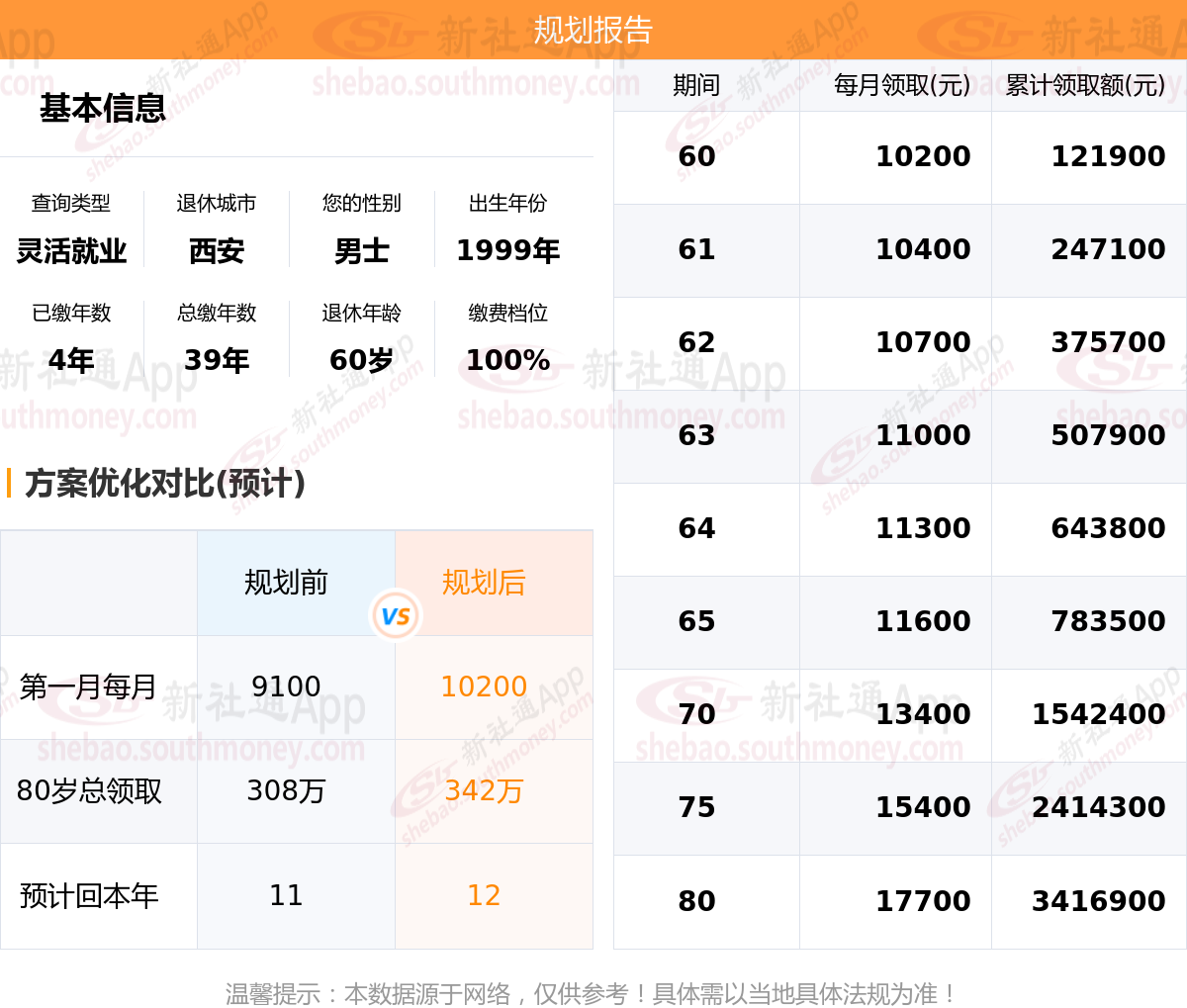Click the 方案优化对比(预计) heading
The width and height of the screenshot is (1187, 1008).
click(x=165, y=484)
